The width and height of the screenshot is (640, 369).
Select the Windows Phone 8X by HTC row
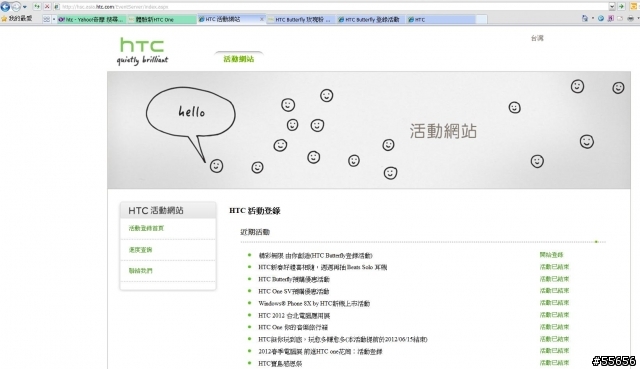[x=314, y=303]
